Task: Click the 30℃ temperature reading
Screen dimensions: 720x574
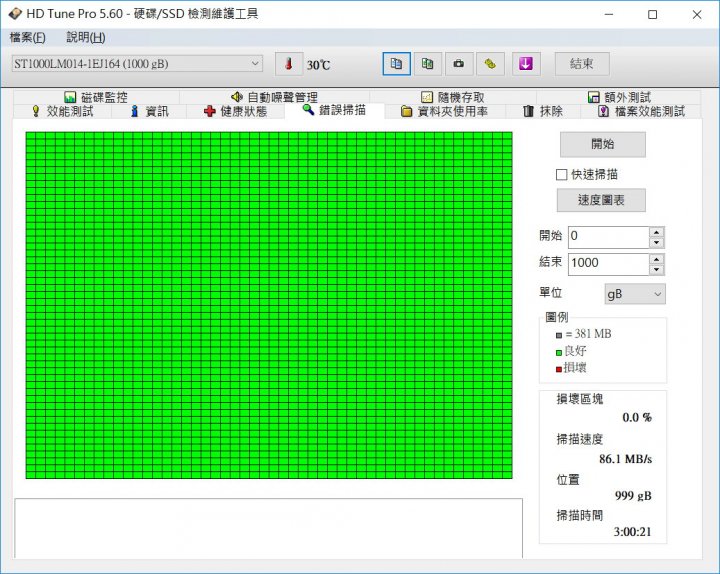Action: coord(318,65)
